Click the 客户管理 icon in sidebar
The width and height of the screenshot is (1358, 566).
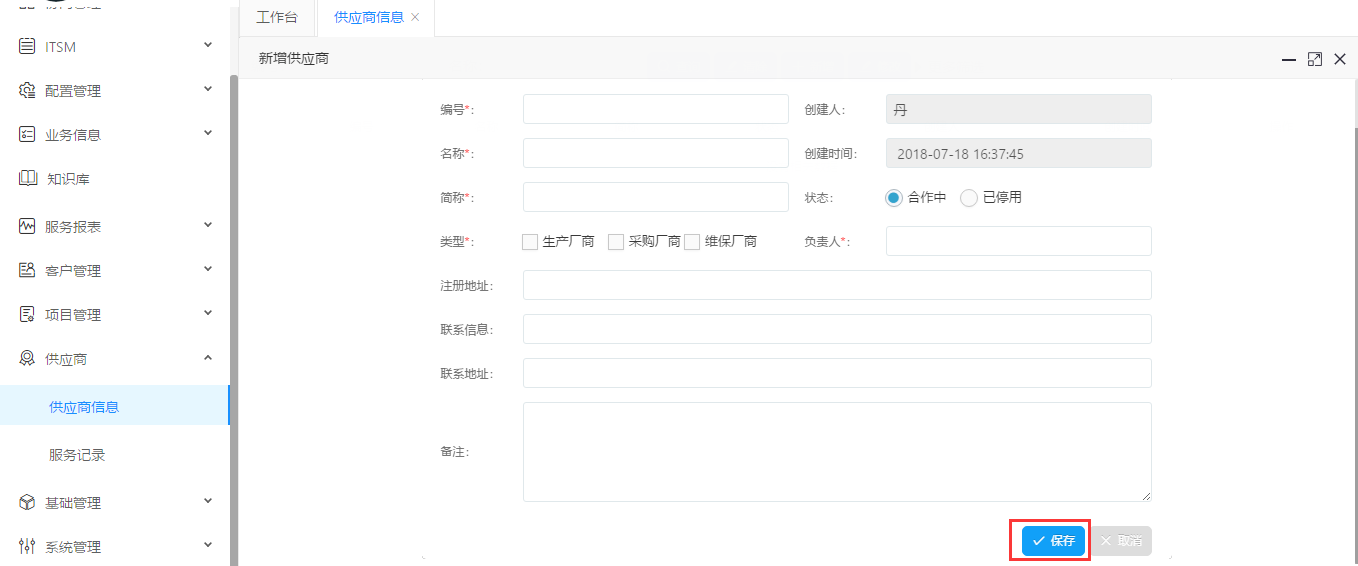[x=27, y=270]
